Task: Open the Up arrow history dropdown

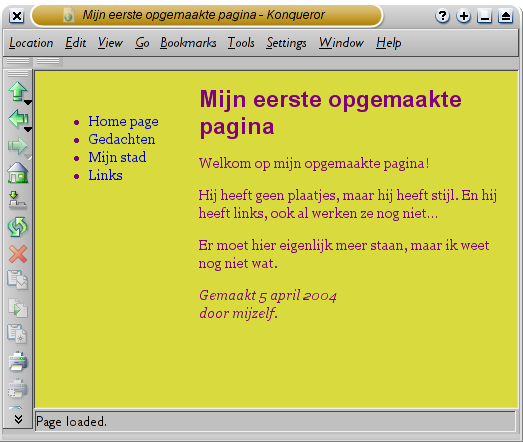Action: [28, 102]
